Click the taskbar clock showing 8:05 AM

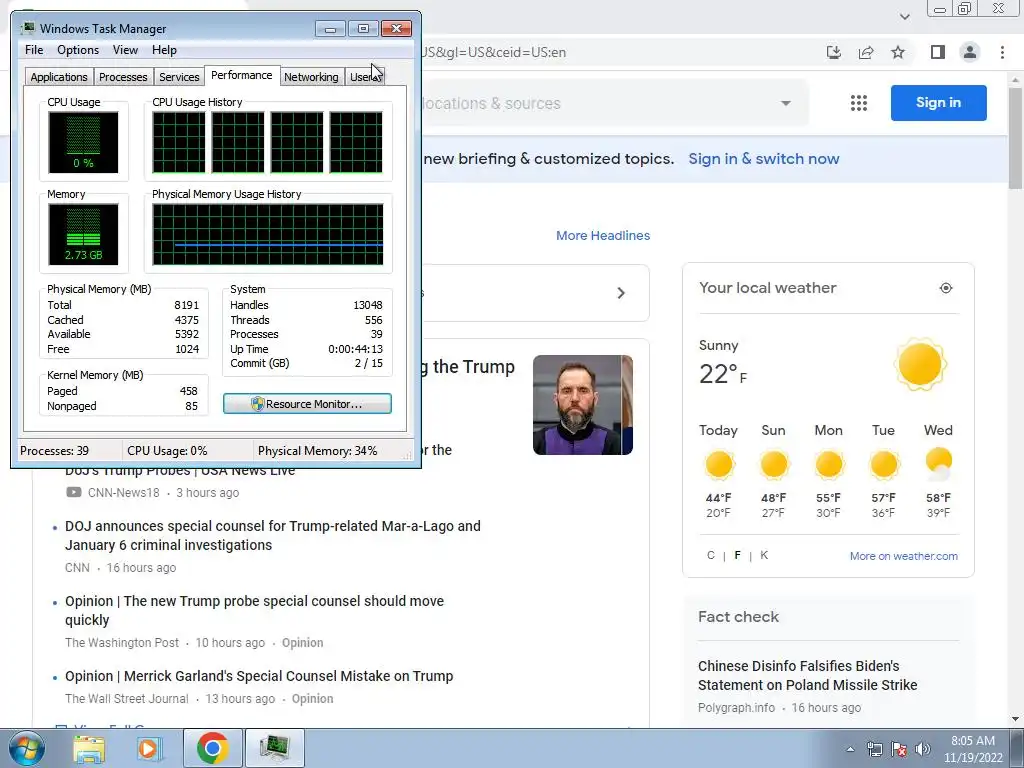(973, 749)
